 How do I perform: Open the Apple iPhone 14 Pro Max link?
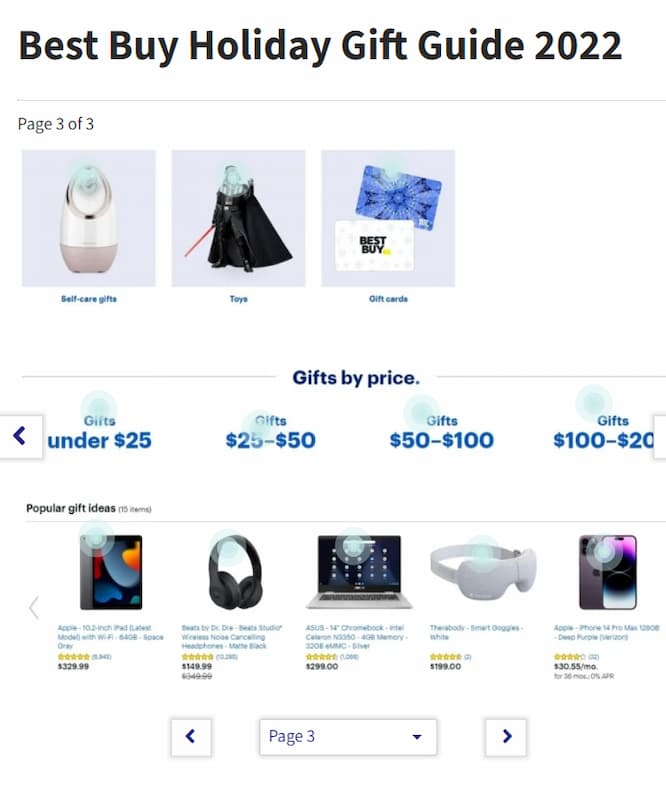pyautogui.click(x=606, y=632)
